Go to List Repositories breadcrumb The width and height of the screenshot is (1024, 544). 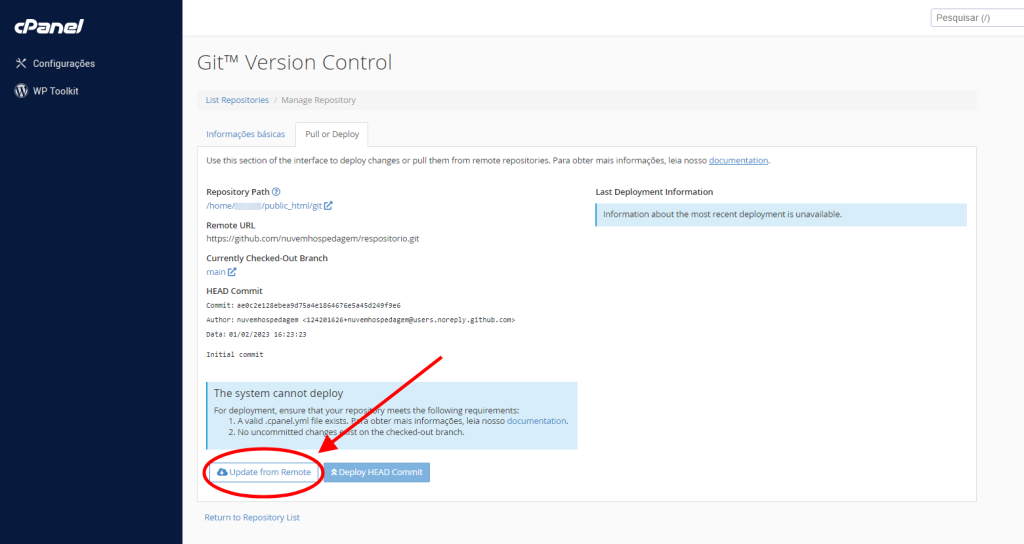(x=237, y=100)
